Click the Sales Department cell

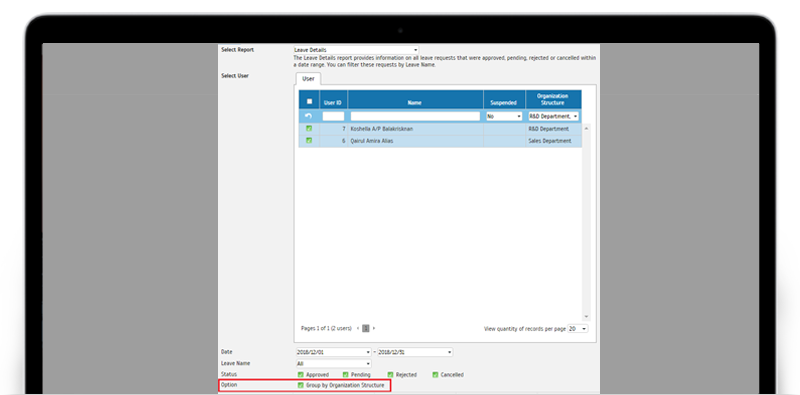coord(553,141)
